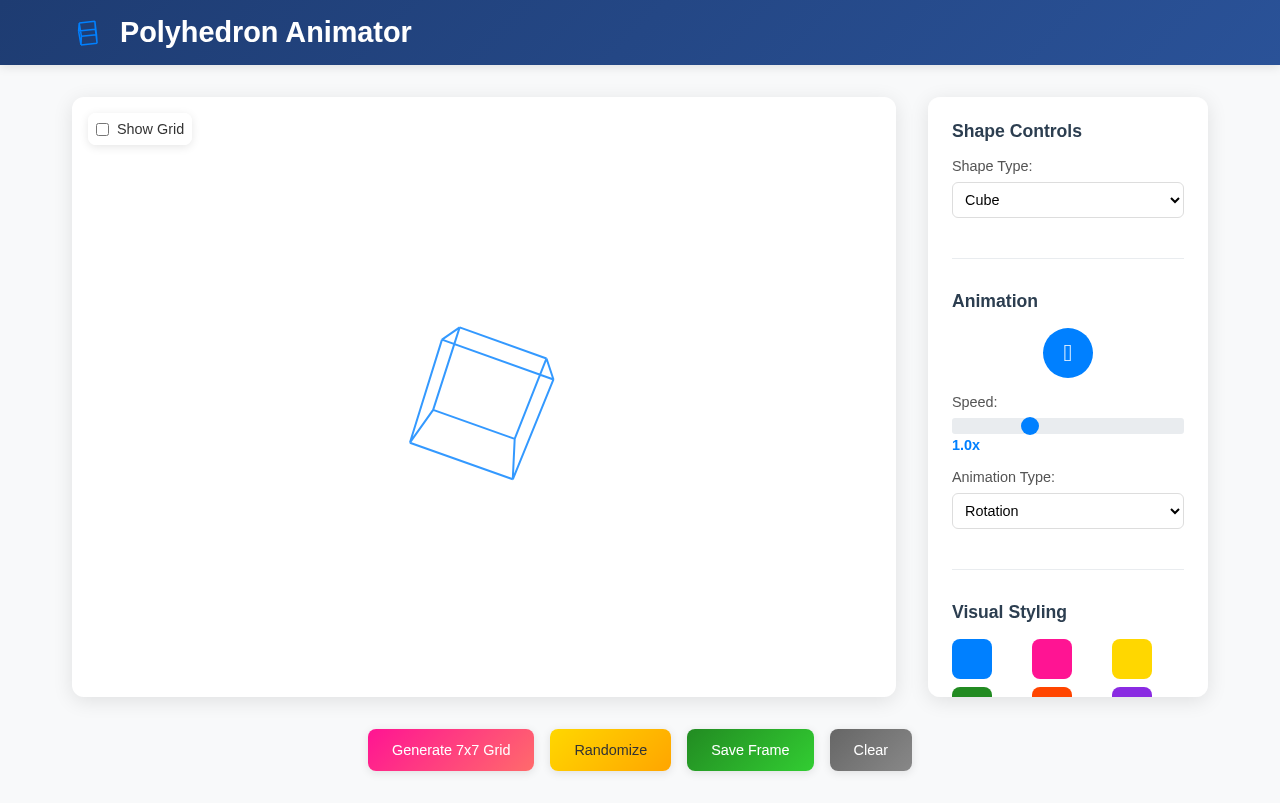1280x803 pixels.
Task: Open the Animation Type dropdown
Action: pyautogui.click(x=1067, y=511)
